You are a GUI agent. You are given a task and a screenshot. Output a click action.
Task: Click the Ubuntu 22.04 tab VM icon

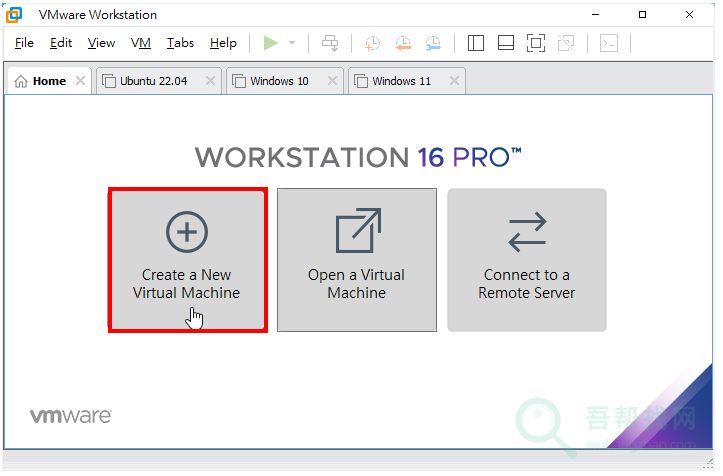[109, 82]
